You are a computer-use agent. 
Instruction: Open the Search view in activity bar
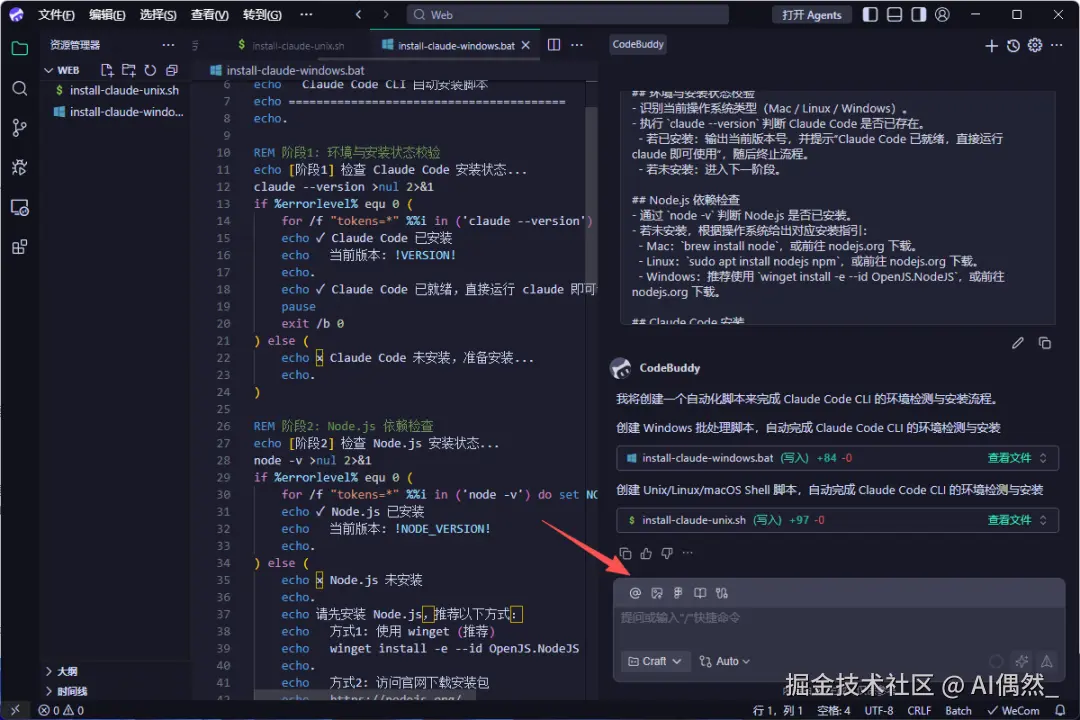tap(20, 88)
